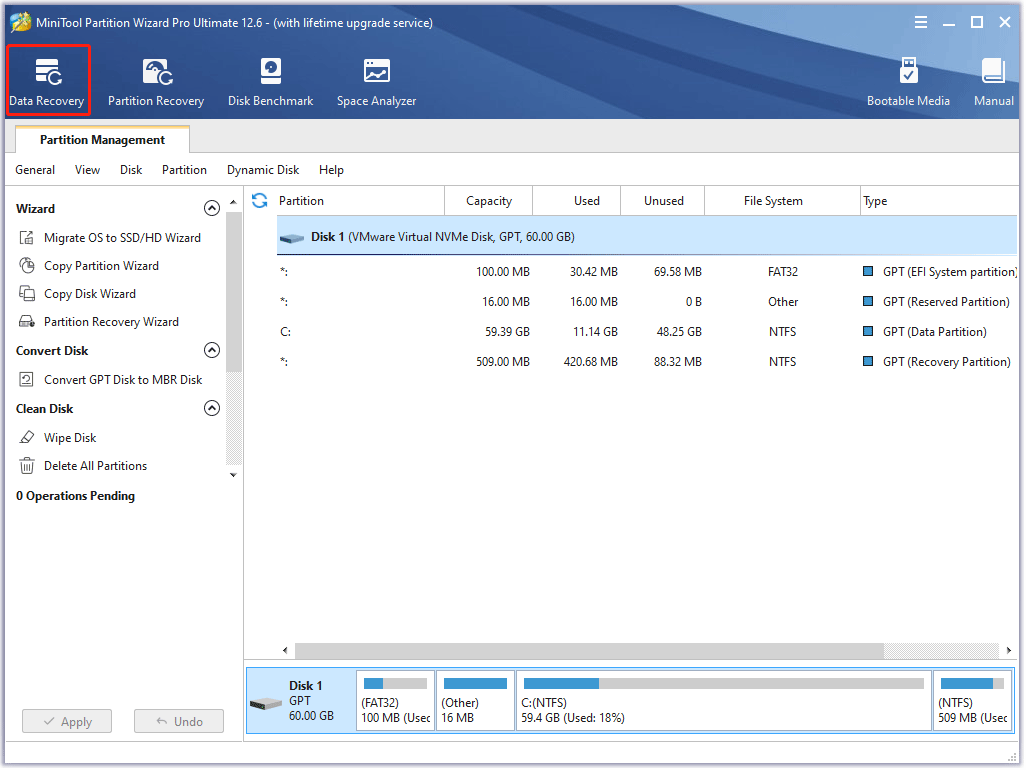1026x770 pixels.
Task: Click the Apply button
Action: tap(66, 721)
